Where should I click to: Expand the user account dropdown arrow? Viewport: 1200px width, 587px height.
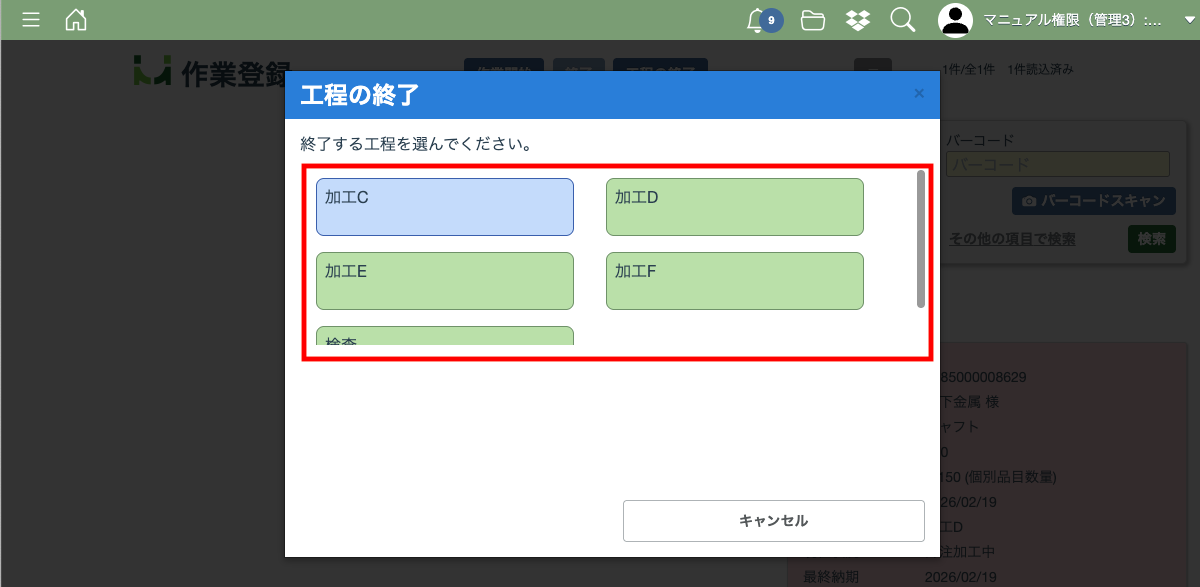click(x=1176, y=20)
